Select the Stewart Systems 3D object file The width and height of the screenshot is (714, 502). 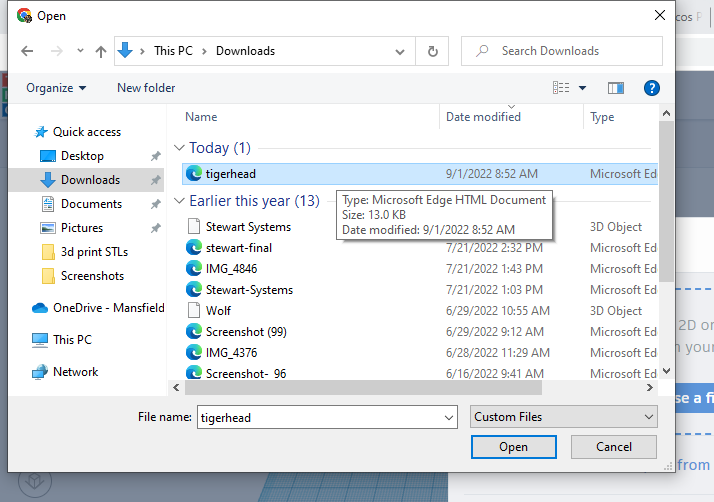(248, 227)
